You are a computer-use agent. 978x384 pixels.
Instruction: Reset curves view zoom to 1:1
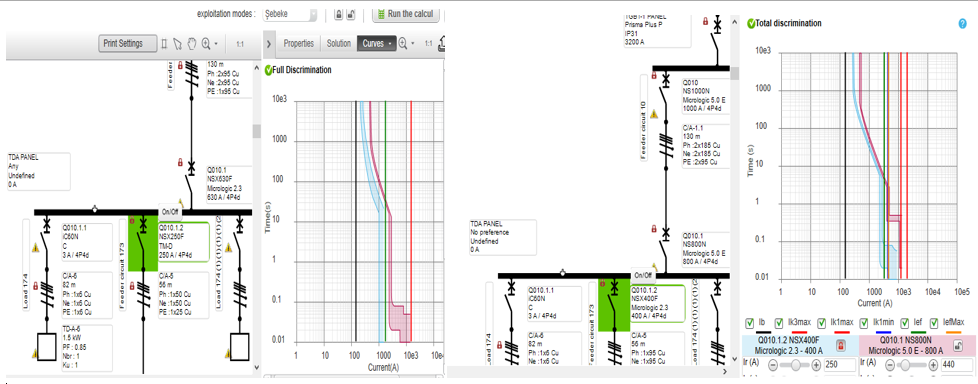point(428,44)
